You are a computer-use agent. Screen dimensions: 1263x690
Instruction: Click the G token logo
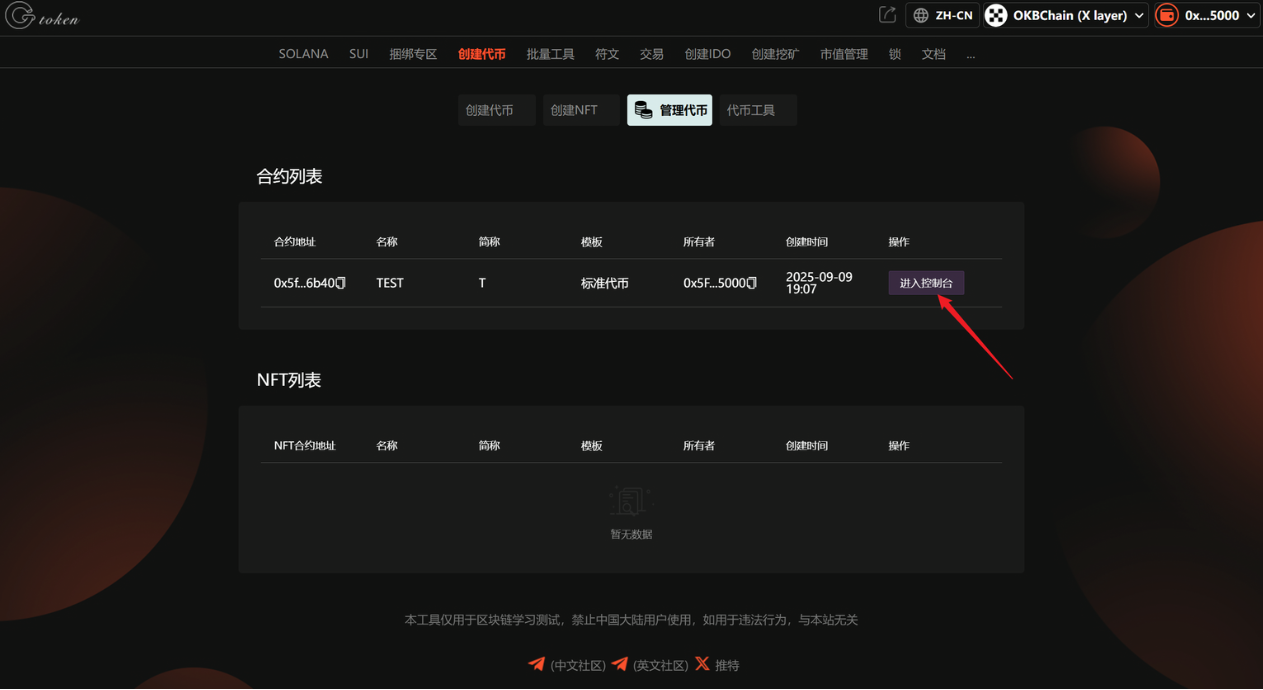(42, 16)
